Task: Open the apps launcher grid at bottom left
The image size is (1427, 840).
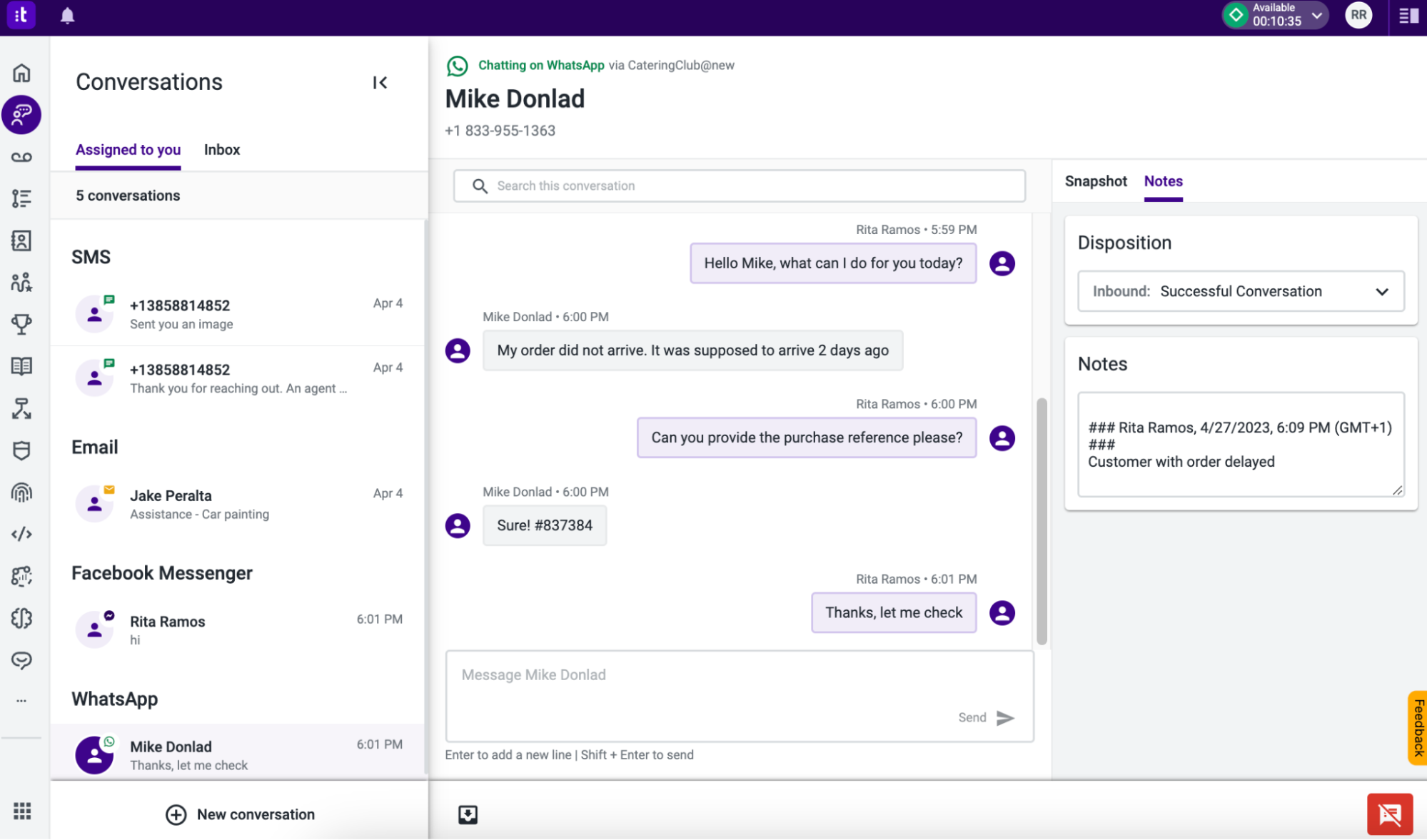Action: (24, 810)
